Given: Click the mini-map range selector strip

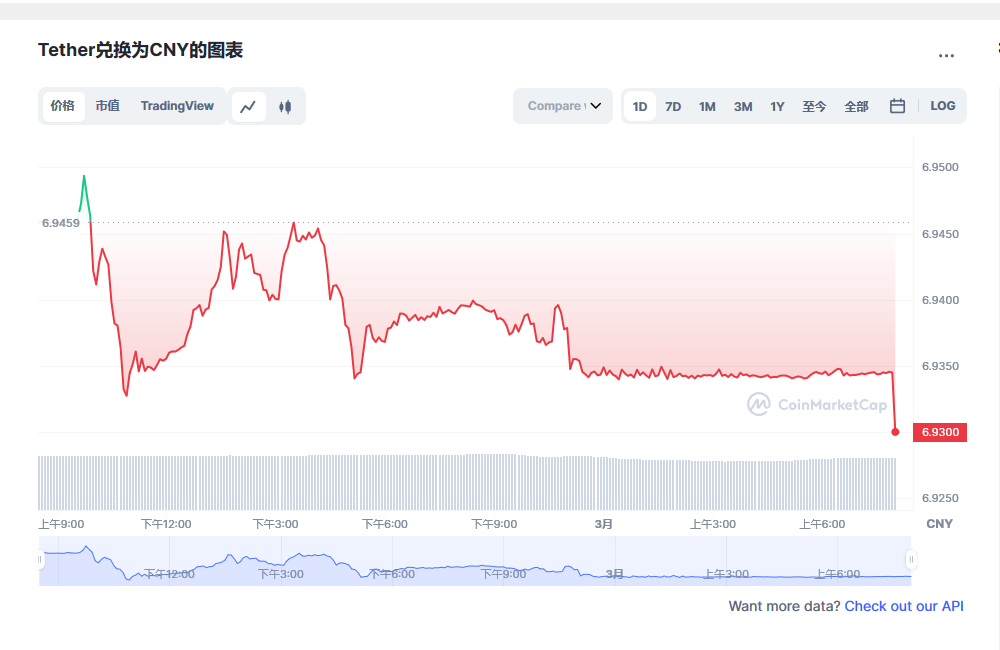Looking at the screenshot, I should pyautogui.click(x=475, y=560).
